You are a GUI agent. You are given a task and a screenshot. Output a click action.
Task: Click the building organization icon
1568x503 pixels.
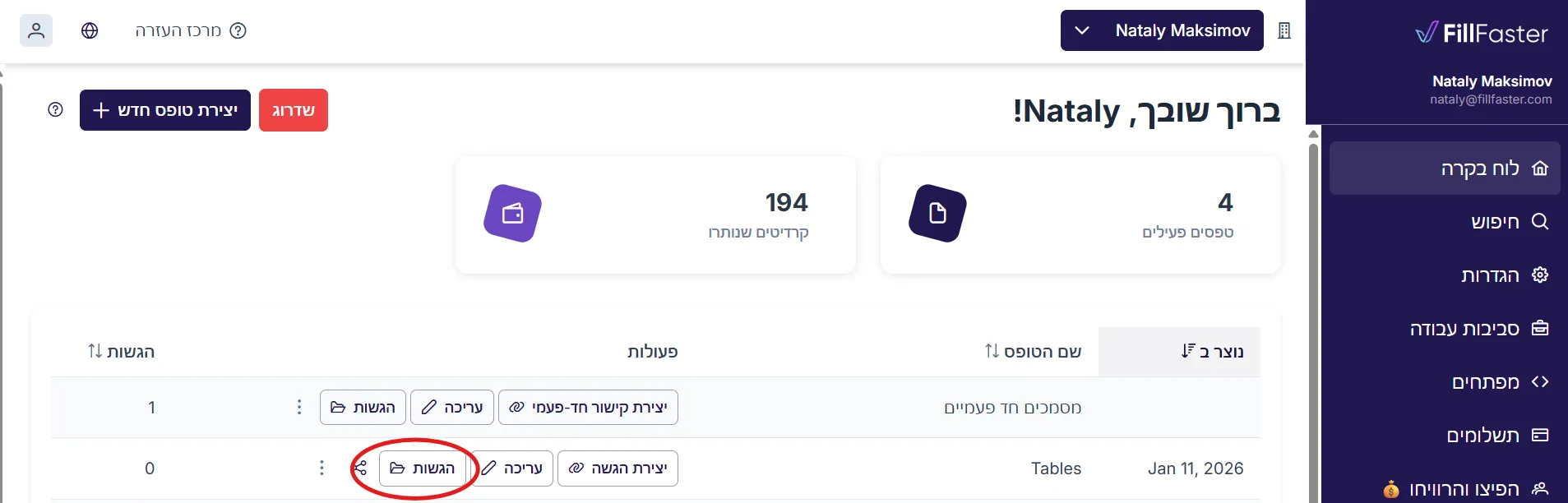pos(1284,30)
